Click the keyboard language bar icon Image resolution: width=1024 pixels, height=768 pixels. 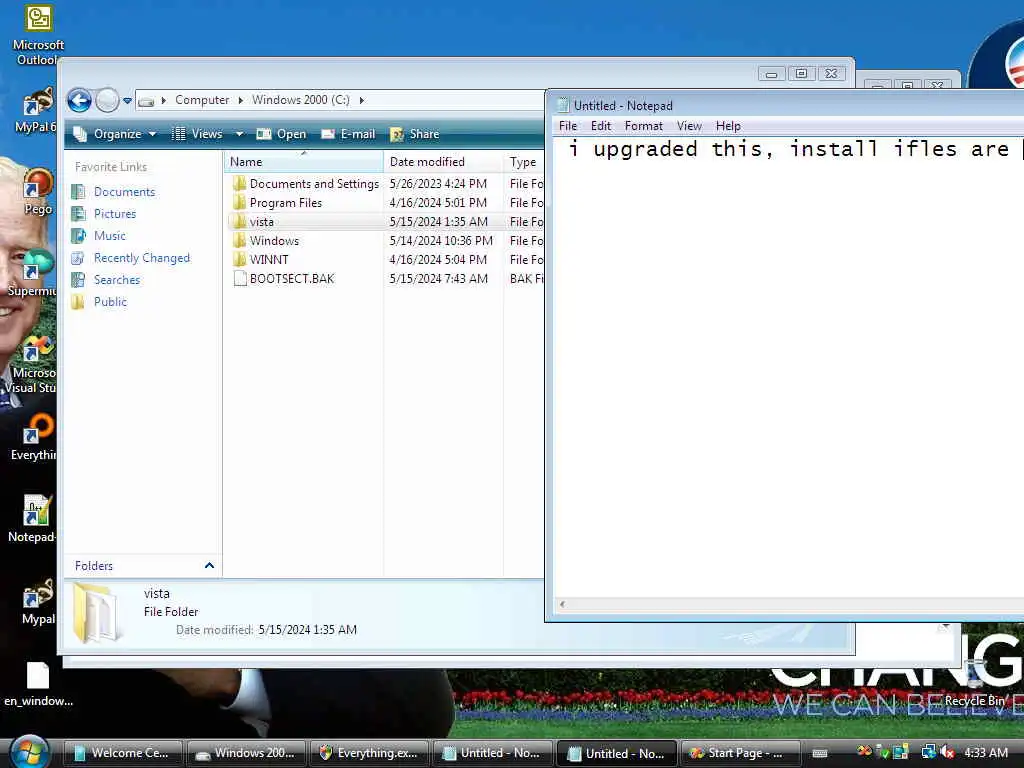[x=820, y=753]
